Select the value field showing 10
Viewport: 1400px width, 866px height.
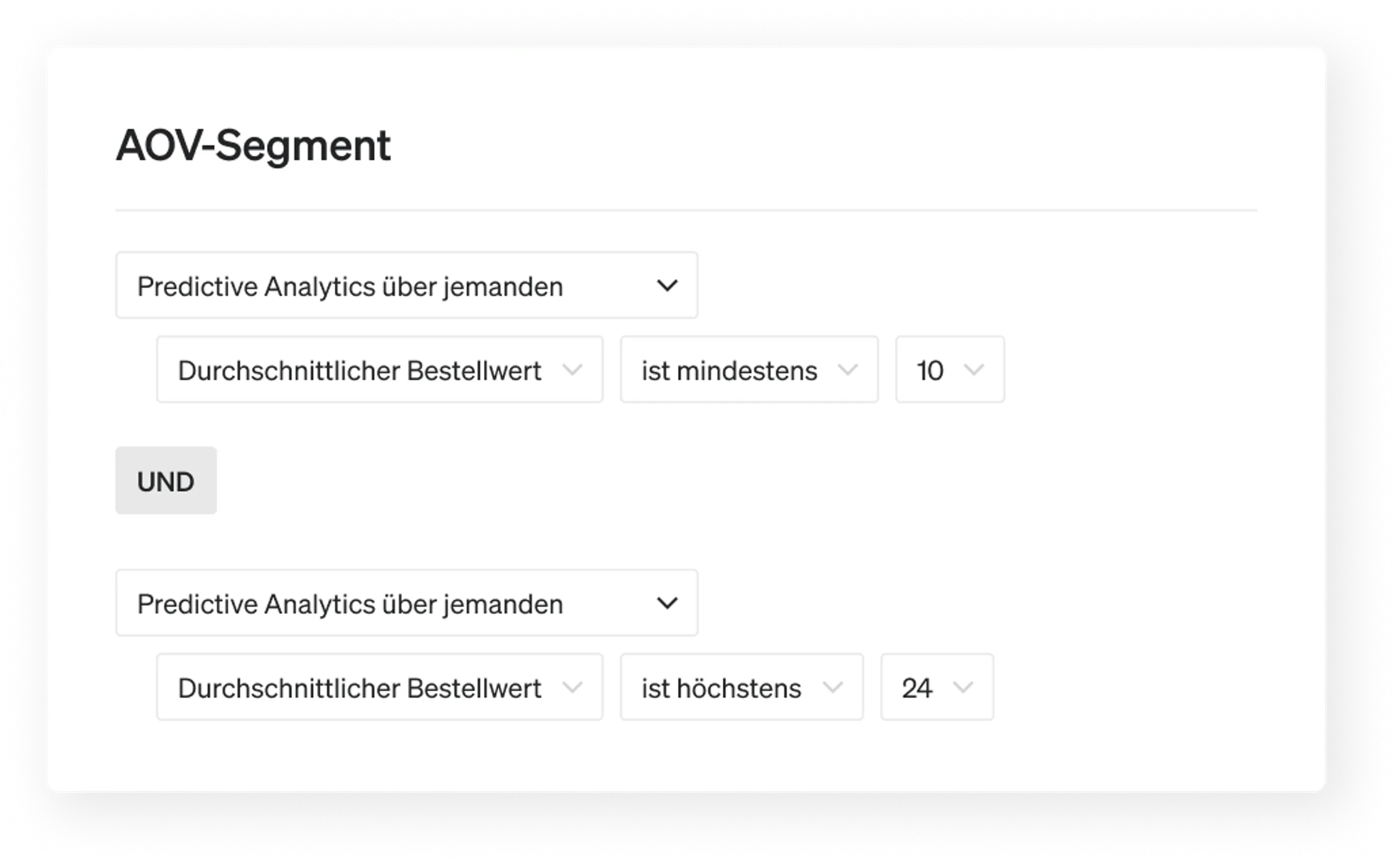pyautogui.click(x=950, y=370)
